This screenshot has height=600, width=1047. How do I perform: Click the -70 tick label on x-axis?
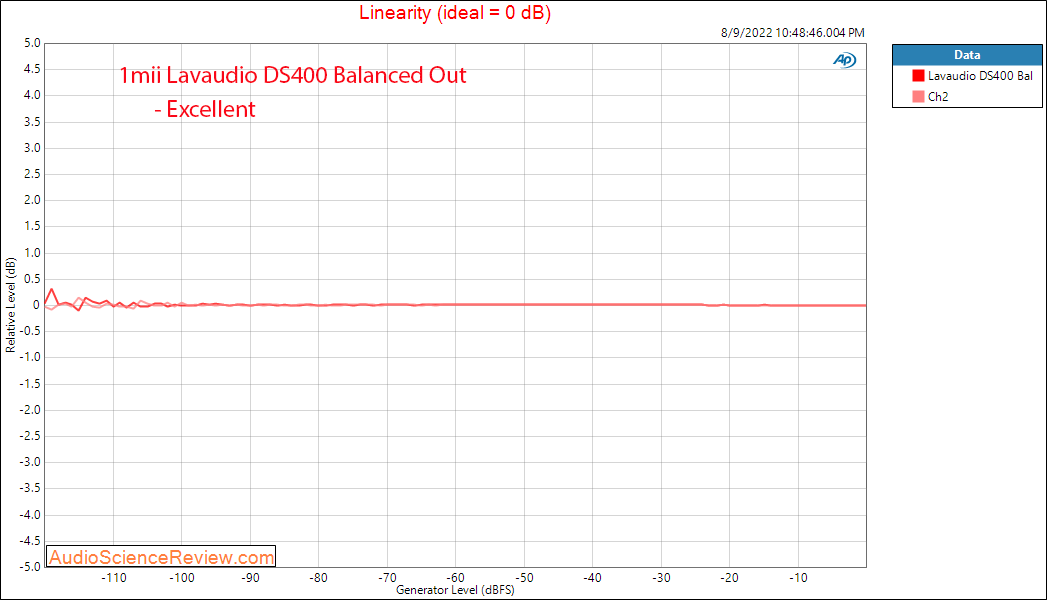387,578
